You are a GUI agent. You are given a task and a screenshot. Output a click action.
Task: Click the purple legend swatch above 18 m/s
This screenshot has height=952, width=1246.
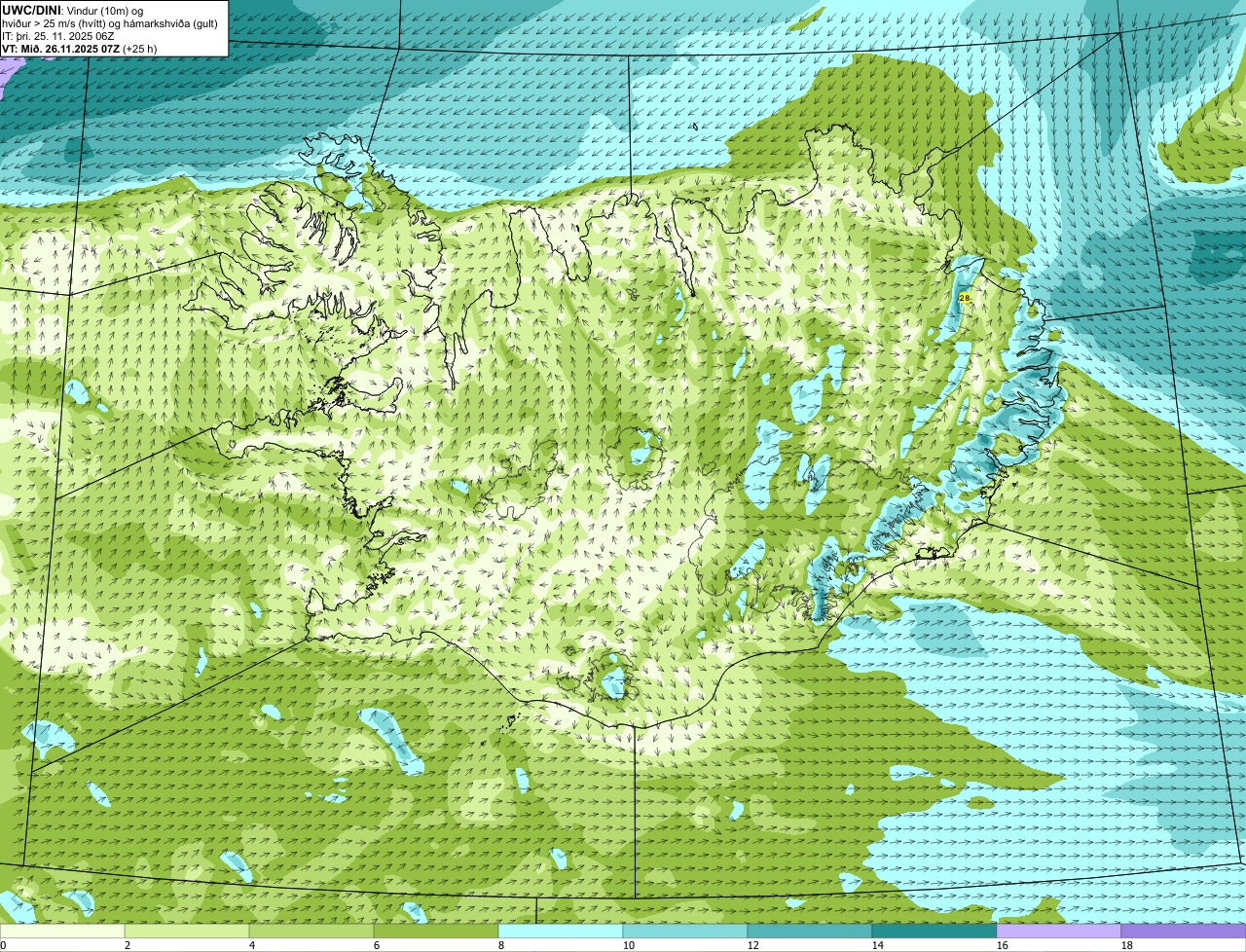pos(1184,932)
